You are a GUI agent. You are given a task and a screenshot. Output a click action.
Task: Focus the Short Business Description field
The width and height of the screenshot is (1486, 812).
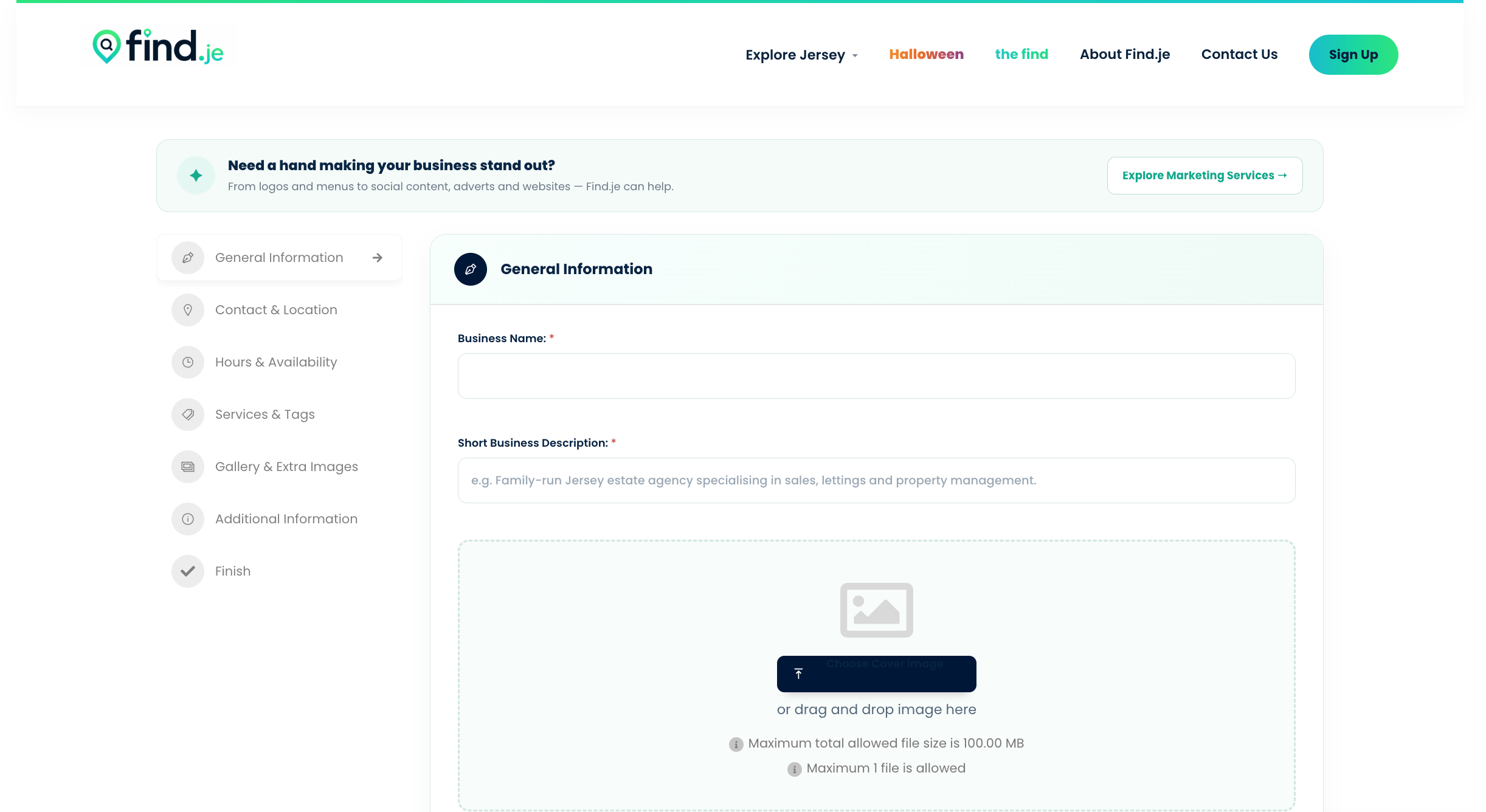tap(876, 480)
